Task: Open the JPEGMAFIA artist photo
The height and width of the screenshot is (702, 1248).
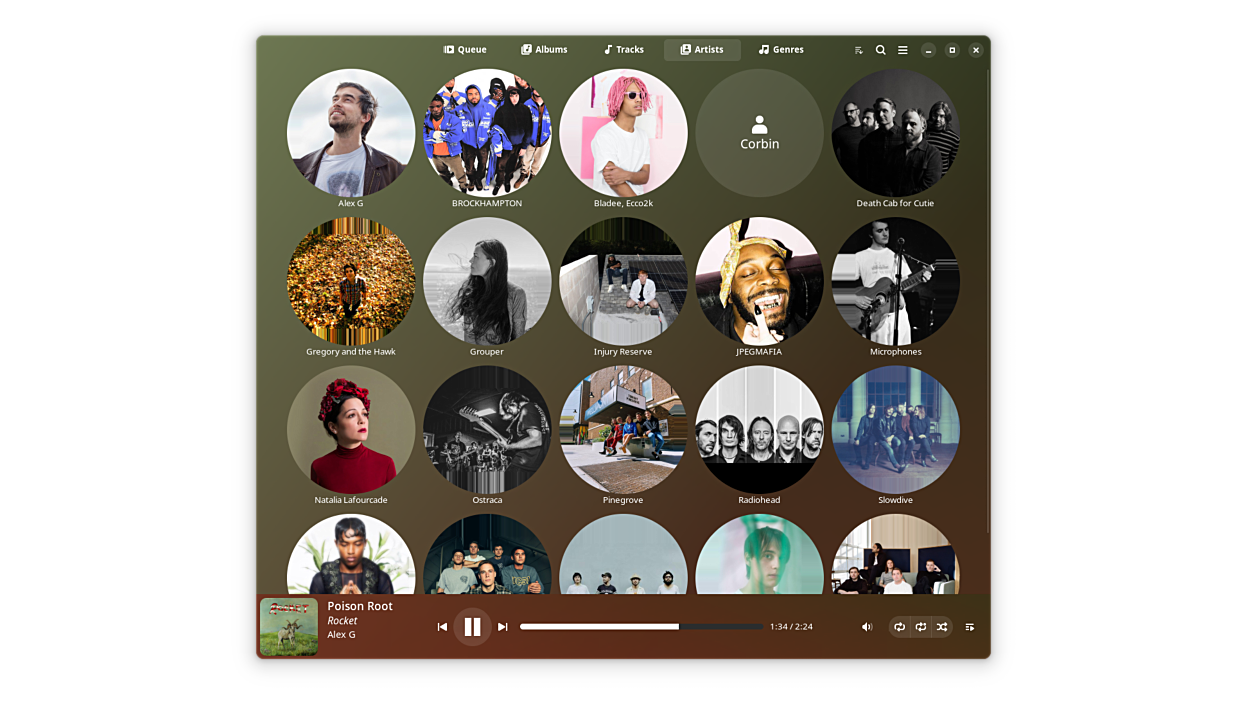Action: pyautogui.click(x=759, y=281)
